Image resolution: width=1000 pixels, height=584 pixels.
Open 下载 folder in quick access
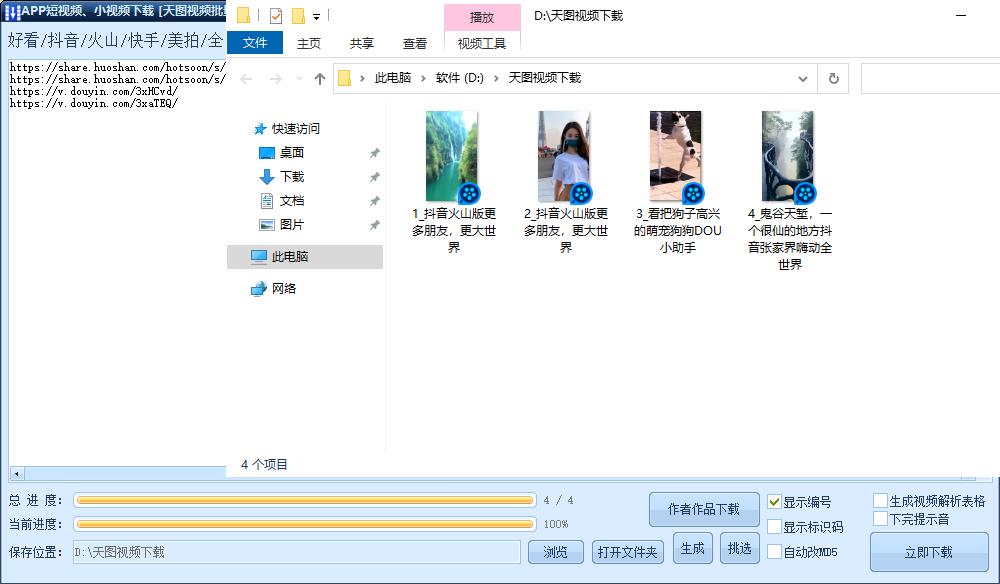click(x=291, y=177)
